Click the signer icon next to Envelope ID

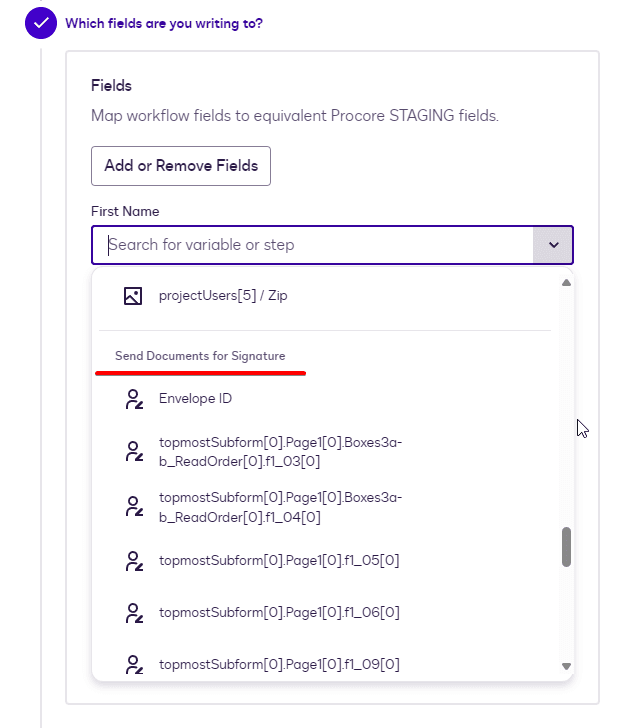pos(133,399)
